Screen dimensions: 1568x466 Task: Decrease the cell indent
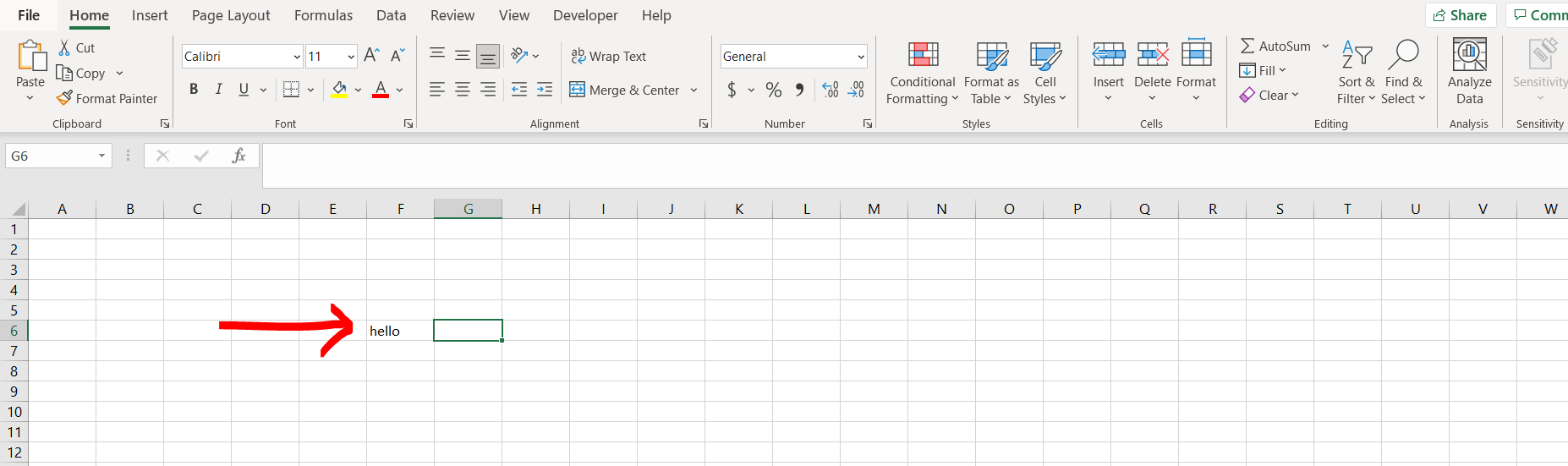[519, 90]
